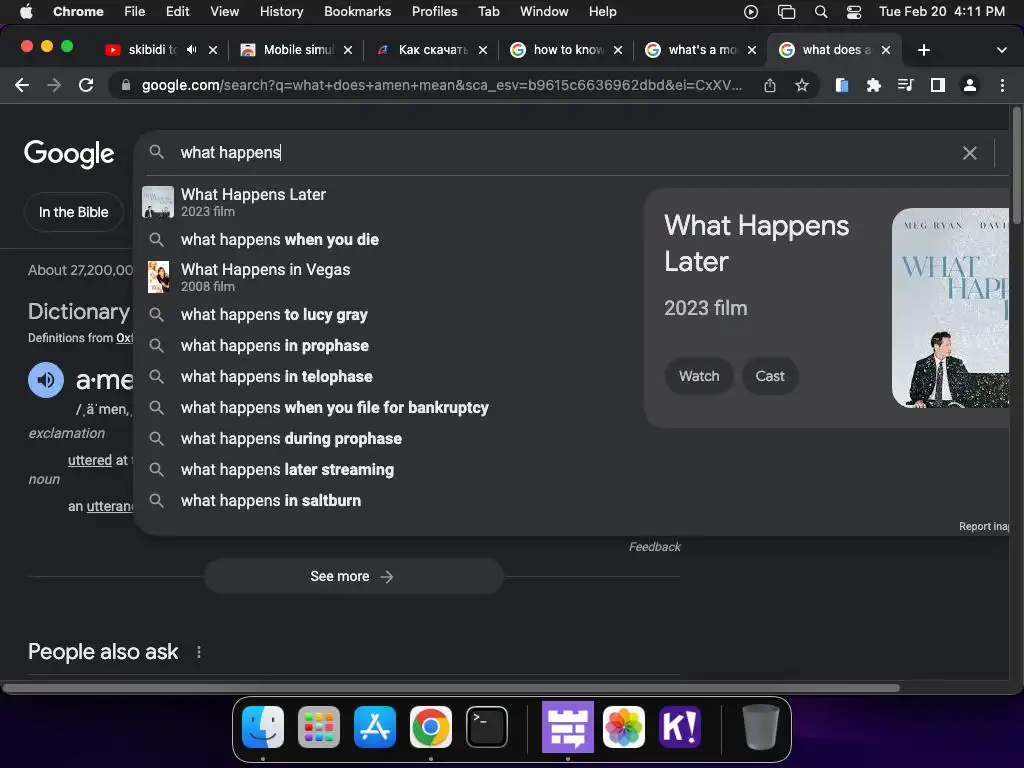Click the horizontal scrollbar at page bottom
The width and height of the screenshot is (1024, 768).
point(451,688)
